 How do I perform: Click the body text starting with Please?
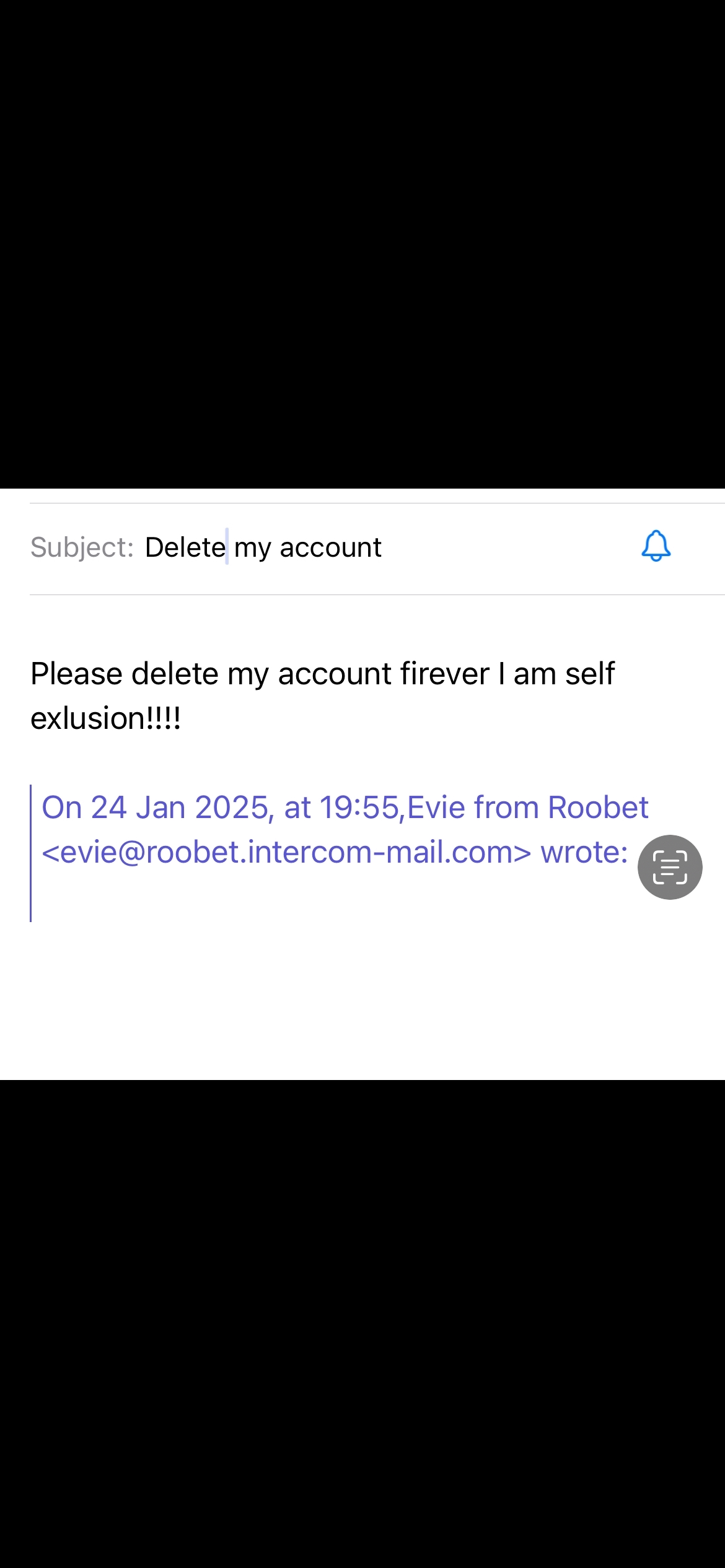[322, 695]
